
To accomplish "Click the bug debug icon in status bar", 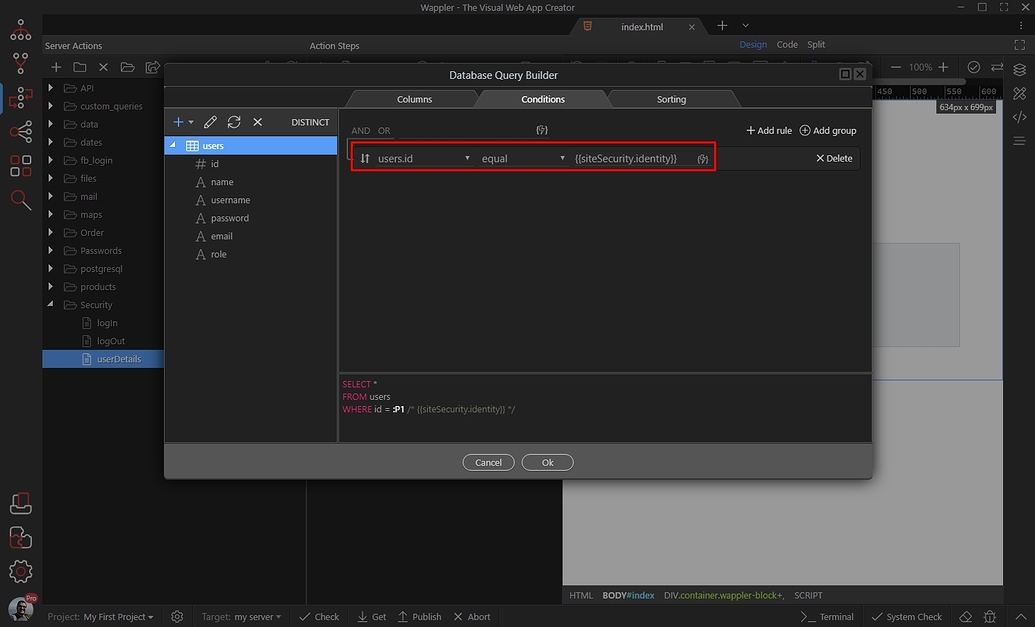I will click(x=989, y=616).
